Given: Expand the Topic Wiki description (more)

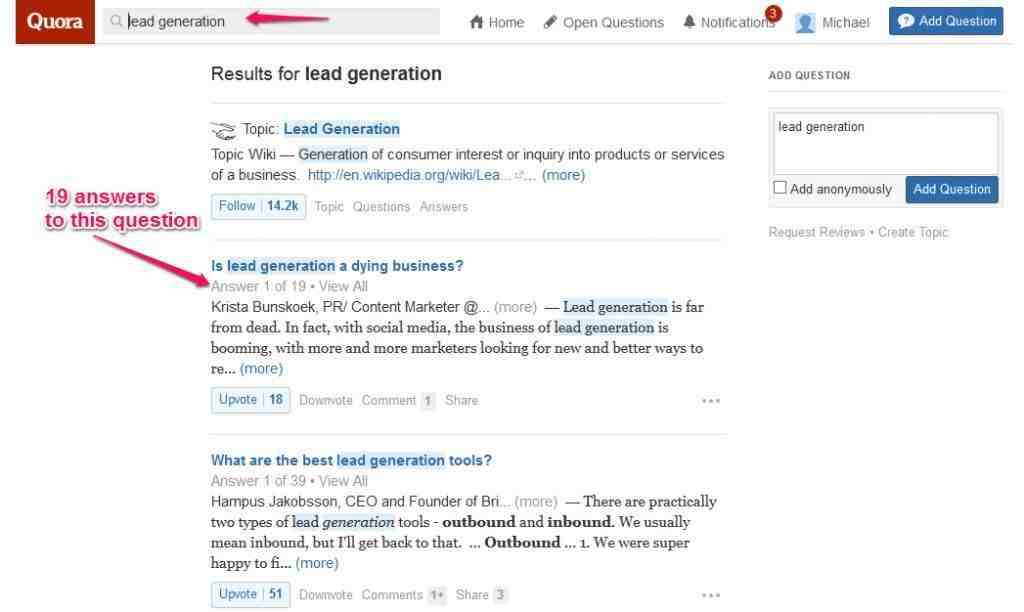Looking at the screenshot, I should pyautogui.click(x=563, y=175).
